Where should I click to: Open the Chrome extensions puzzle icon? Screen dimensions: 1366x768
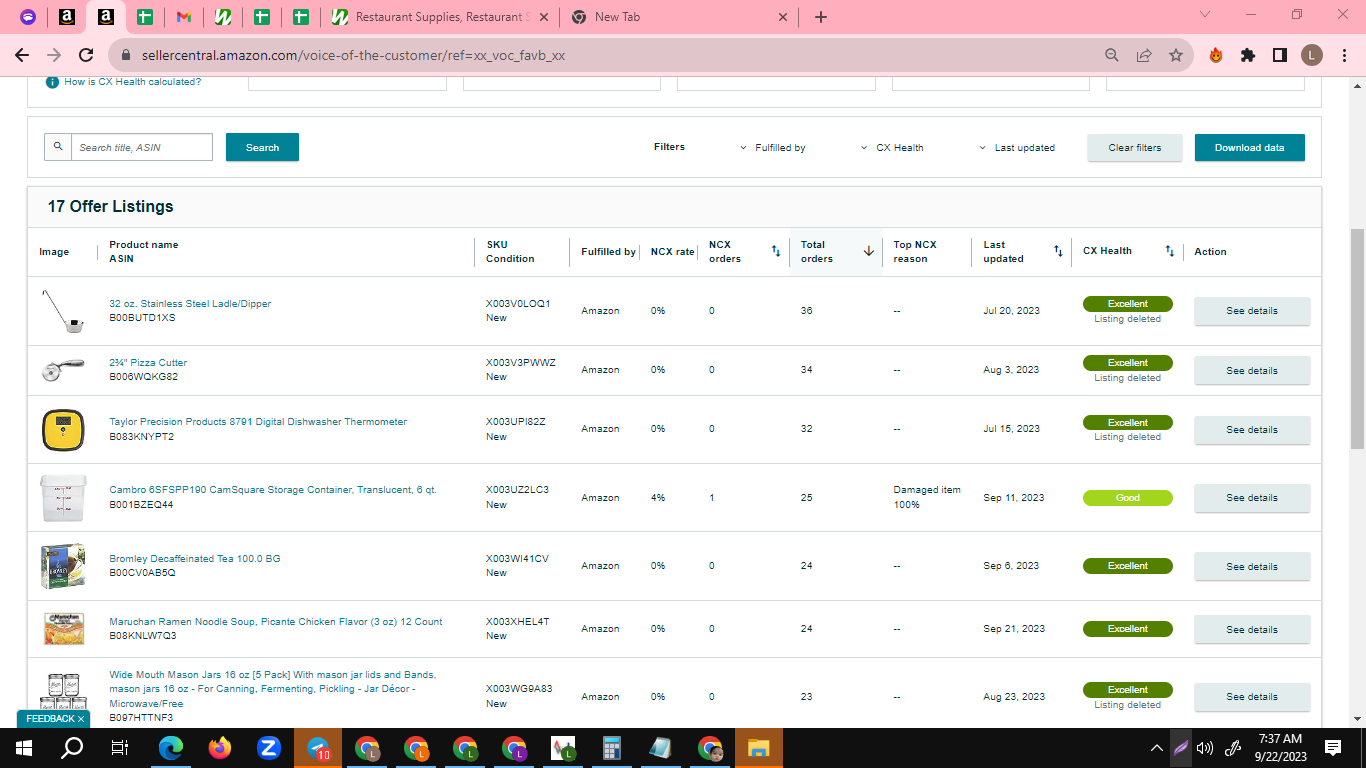[x=1248, y=56]
